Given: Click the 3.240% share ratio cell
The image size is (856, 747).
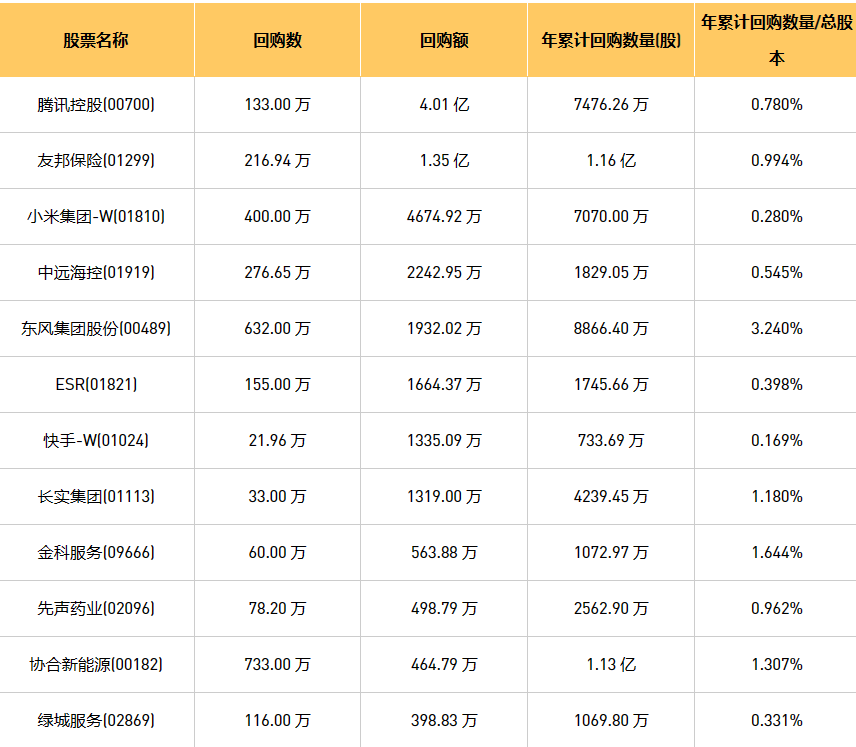Looking at the screenshot, I should pos(776,329).
